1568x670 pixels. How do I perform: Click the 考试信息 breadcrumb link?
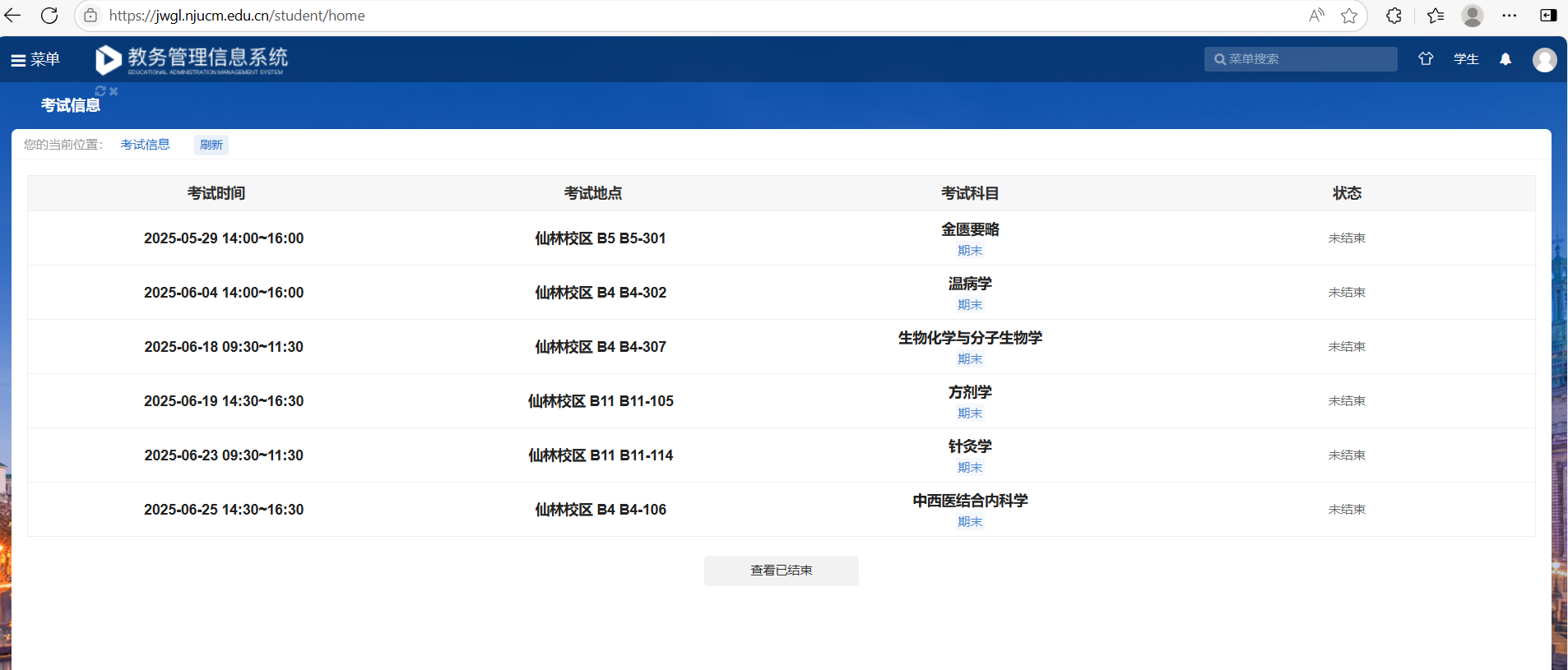pos(145,145)
